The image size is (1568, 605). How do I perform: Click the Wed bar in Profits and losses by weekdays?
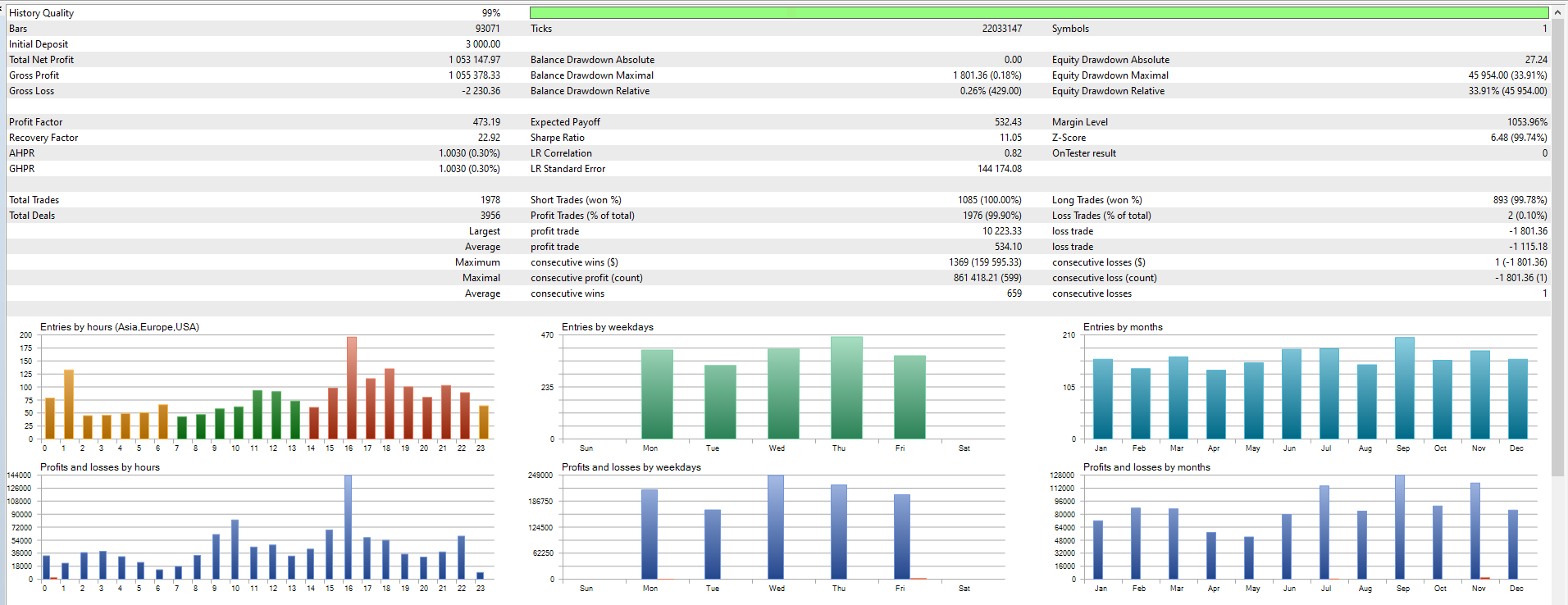click(x=776, y=527)
